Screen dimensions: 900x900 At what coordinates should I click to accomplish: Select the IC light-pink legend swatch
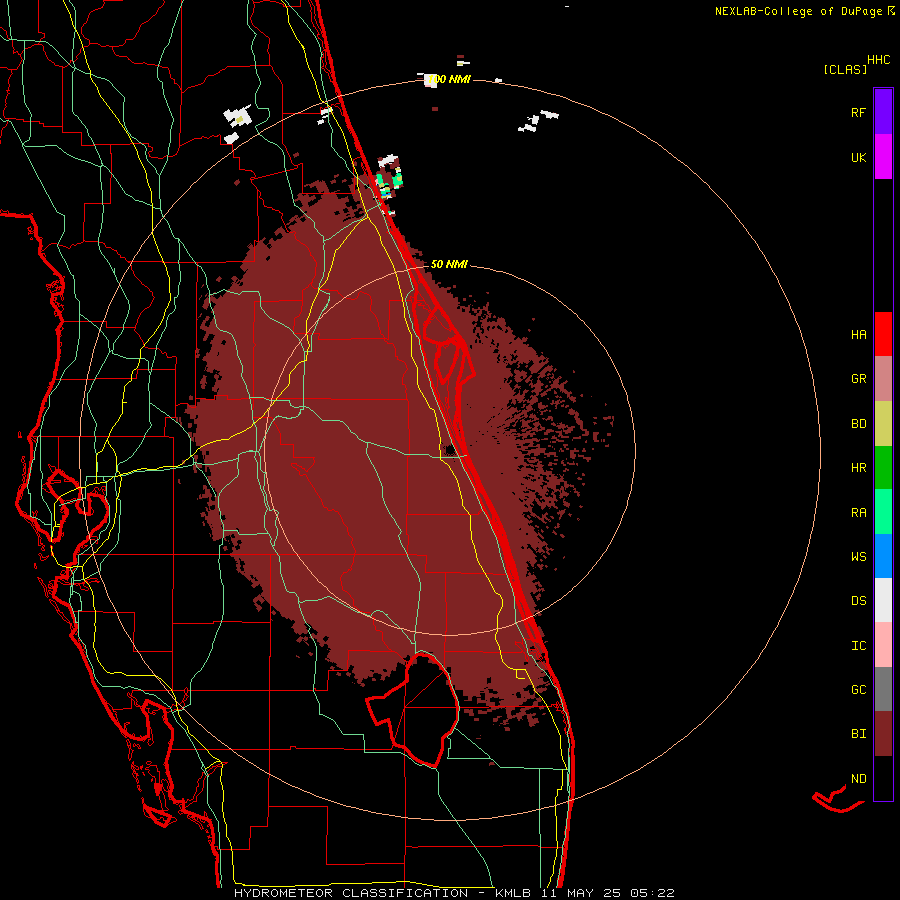click(x=883, y=645)
